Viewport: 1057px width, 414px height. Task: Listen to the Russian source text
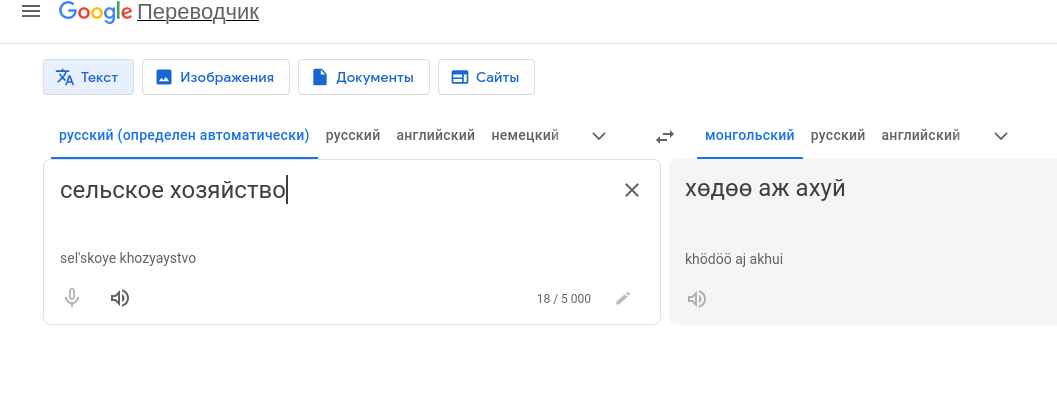[120, 298]
